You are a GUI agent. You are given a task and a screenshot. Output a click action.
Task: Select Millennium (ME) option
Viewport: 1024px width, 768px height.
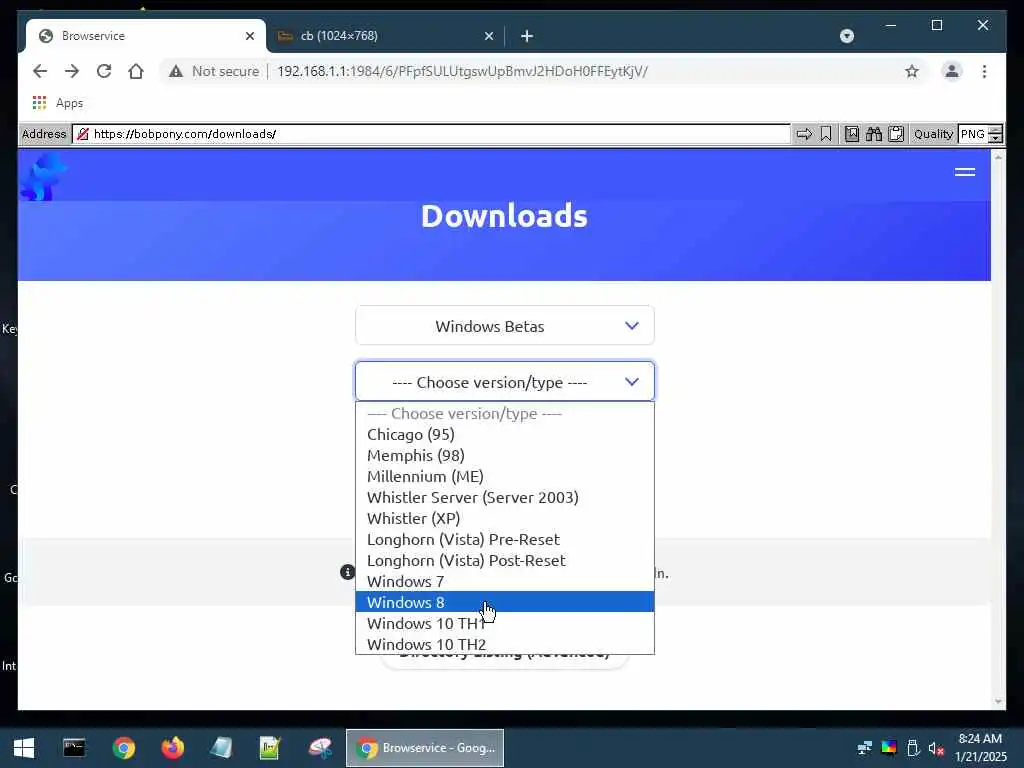click(x=505, y=476)
